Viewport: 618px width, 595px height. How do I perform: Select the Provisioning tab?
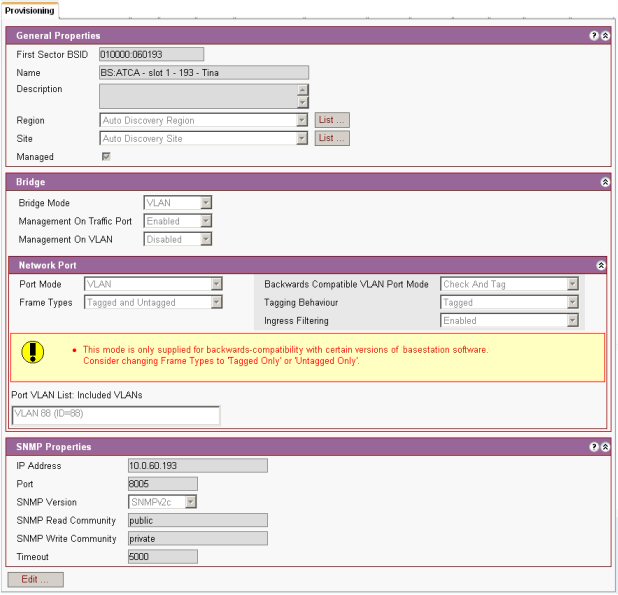(30, 9)
